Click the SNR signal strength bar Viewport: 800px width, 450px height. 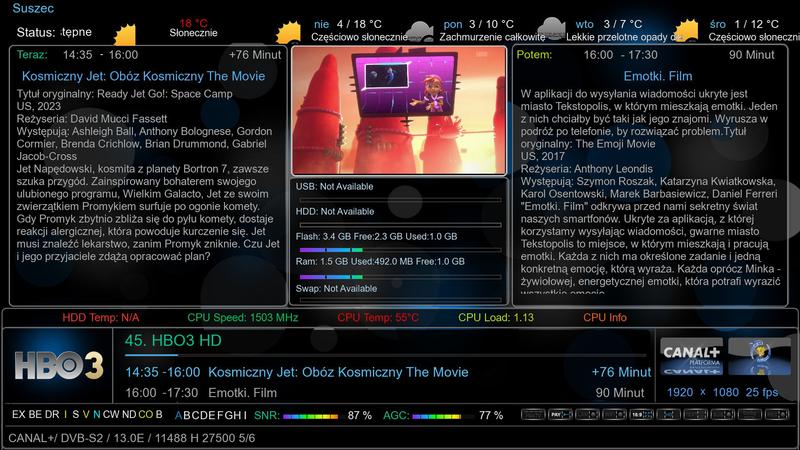click(x=311, y=416)
